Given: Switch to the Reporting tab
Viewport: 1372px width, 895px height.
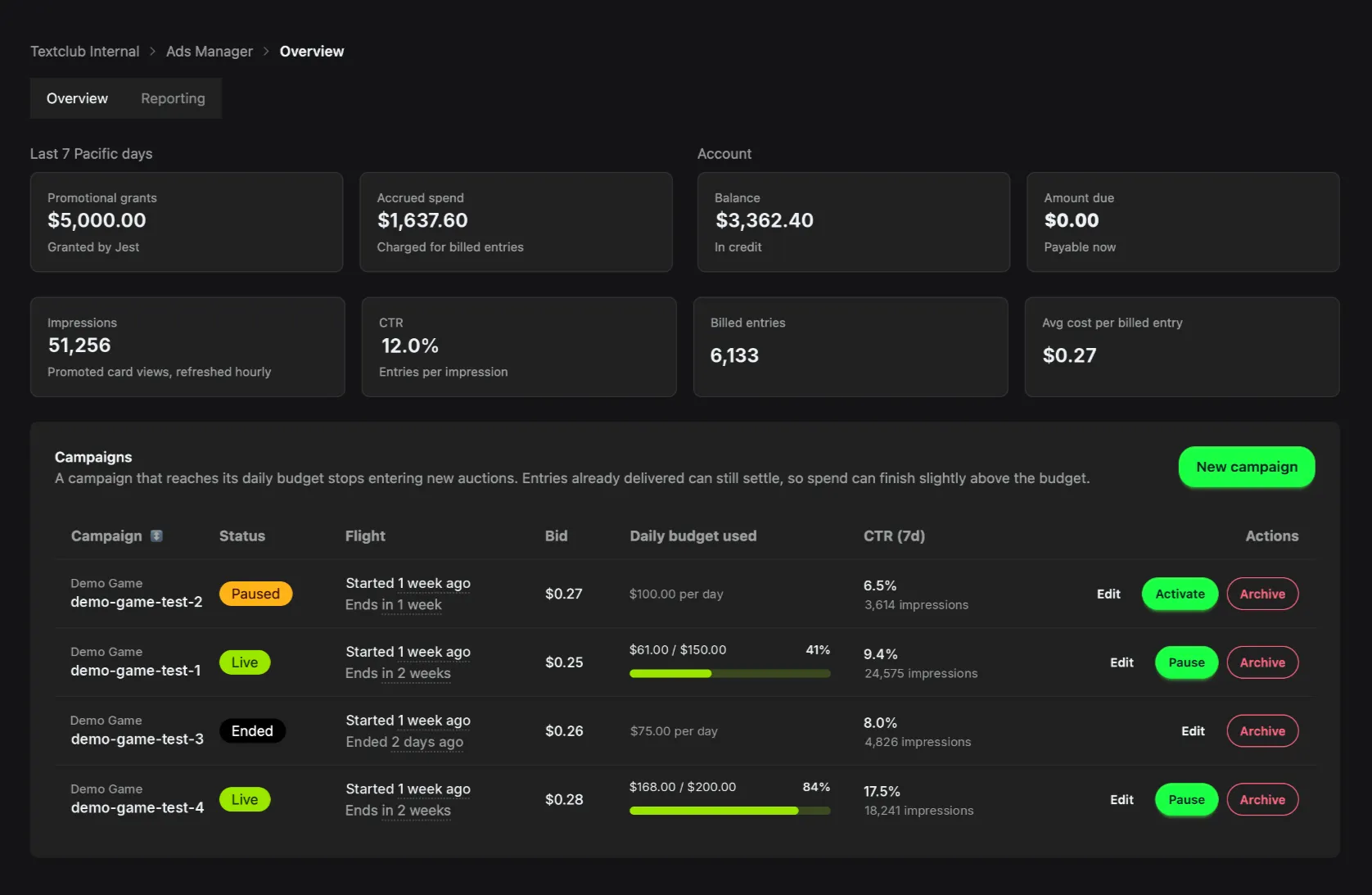Looking at the screenshot, I should (x=173, y=98).
